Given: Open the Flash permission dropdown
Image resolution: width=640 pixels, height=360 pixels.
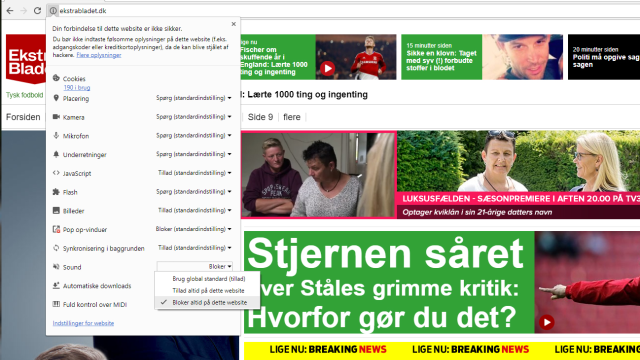Looking at the screenshot, I should point(193,192).
